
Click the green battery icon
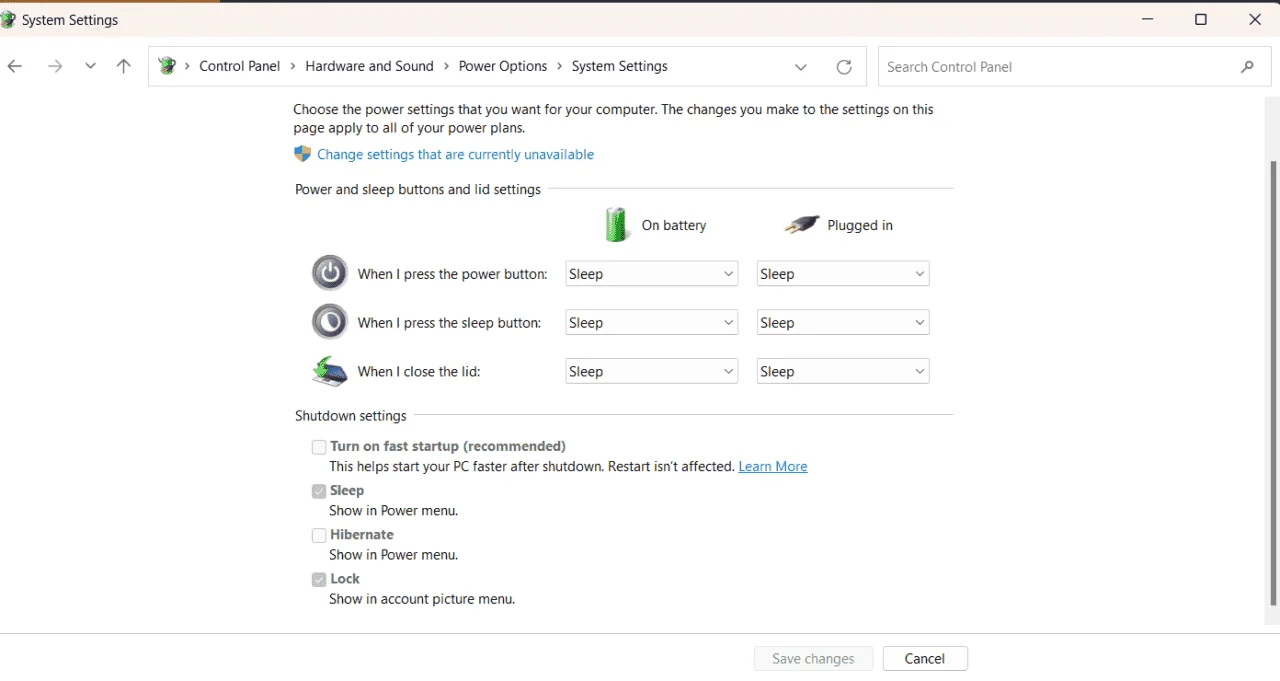click(x=616, y=225)
